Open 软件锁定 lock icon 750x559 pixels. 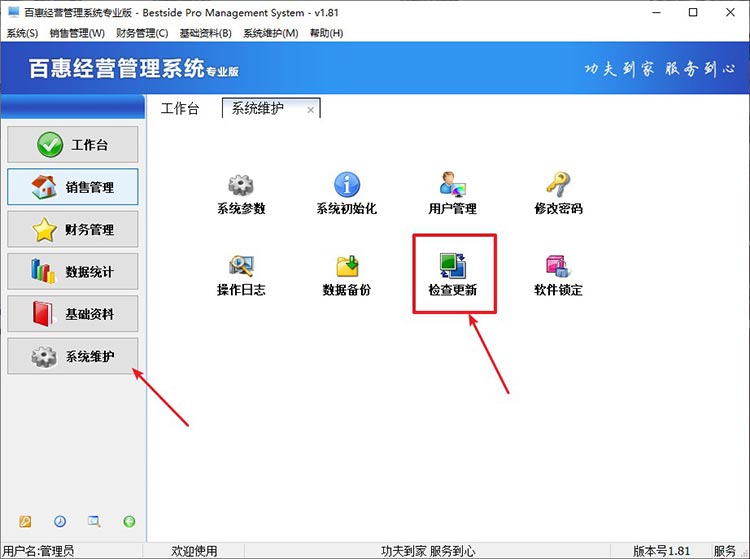point(558,266)
